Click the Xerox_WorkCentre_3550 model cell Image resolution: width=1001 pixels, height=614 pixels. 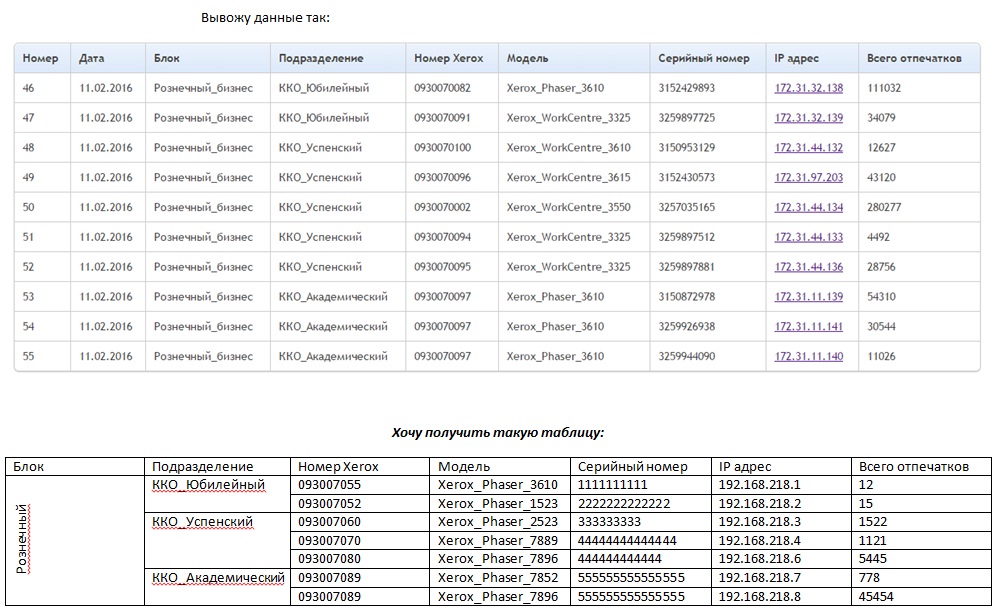pos(568,208)
